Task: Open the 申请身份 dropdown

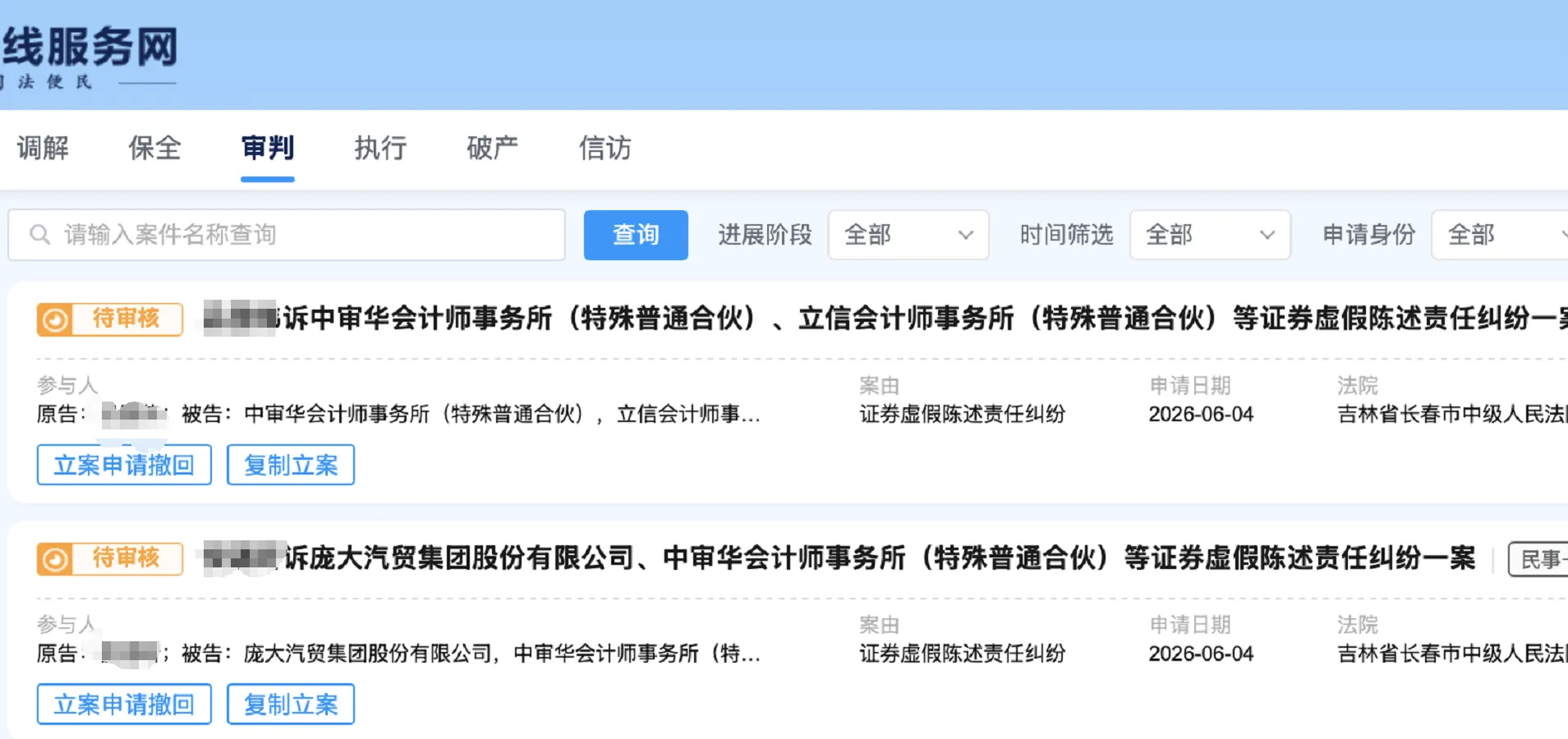Action: pyautogui.click(x=1500, y=235)
